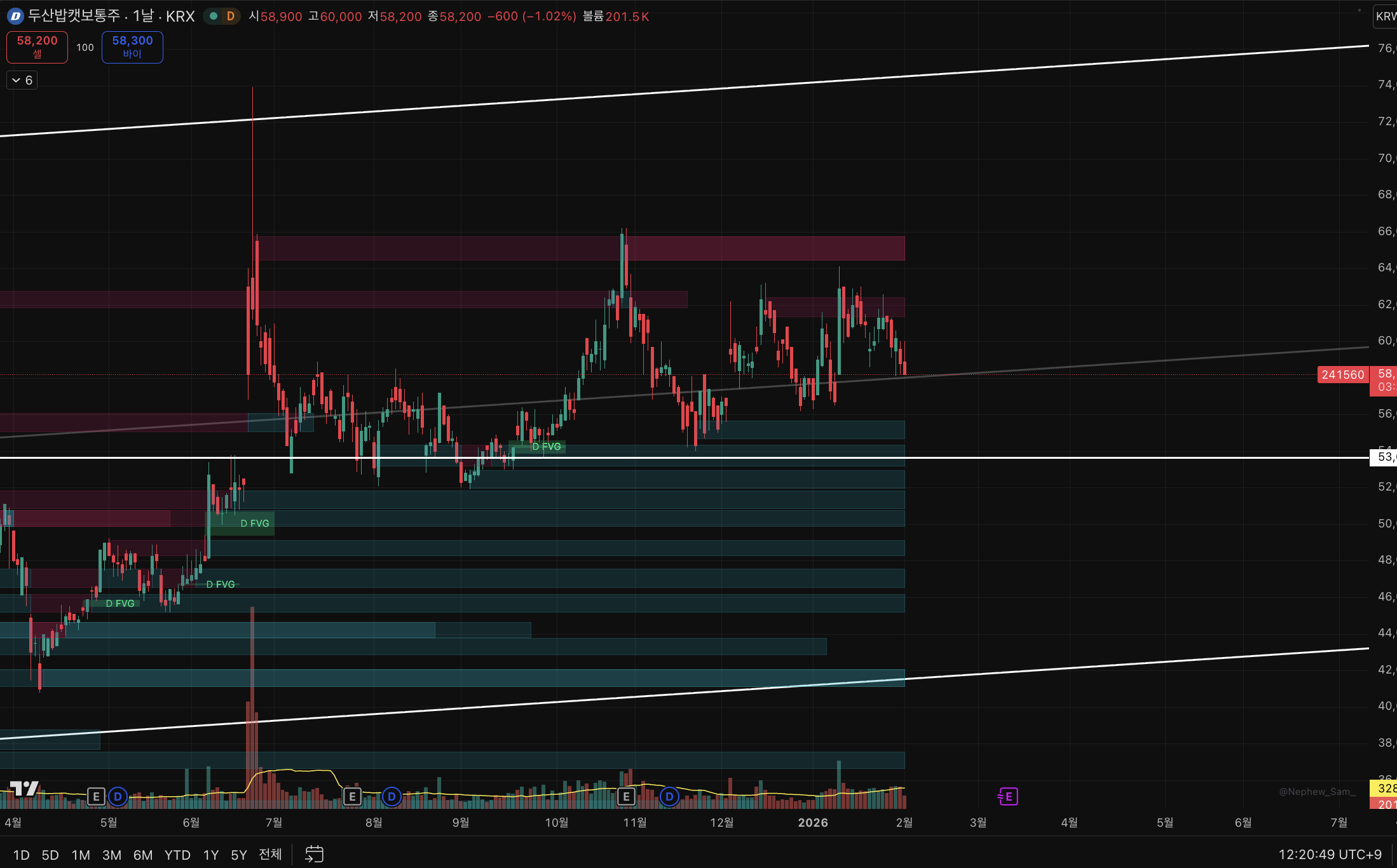This screenshot has height=868, width=1397.
Task: Open the KRW currency dropdown
Action: [1386, 17]
